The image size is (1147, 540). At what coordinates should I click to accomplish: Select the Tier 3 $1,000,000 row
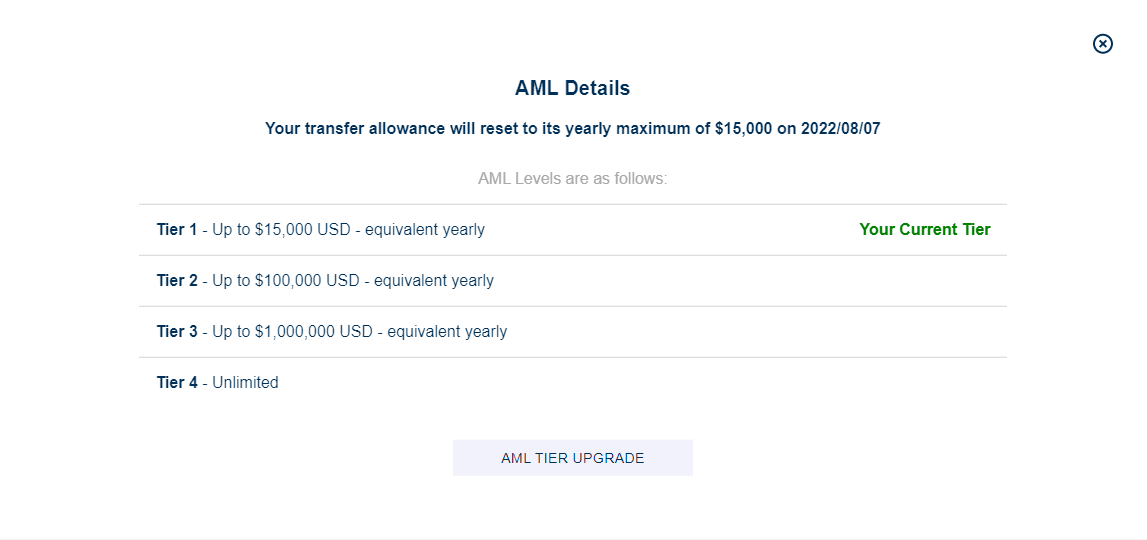(573, 332)
